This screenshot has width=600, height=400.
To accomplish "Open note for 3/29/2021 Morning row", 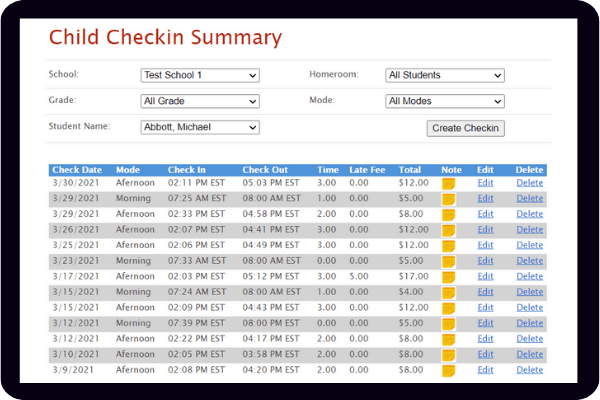I will click(448, 199).
